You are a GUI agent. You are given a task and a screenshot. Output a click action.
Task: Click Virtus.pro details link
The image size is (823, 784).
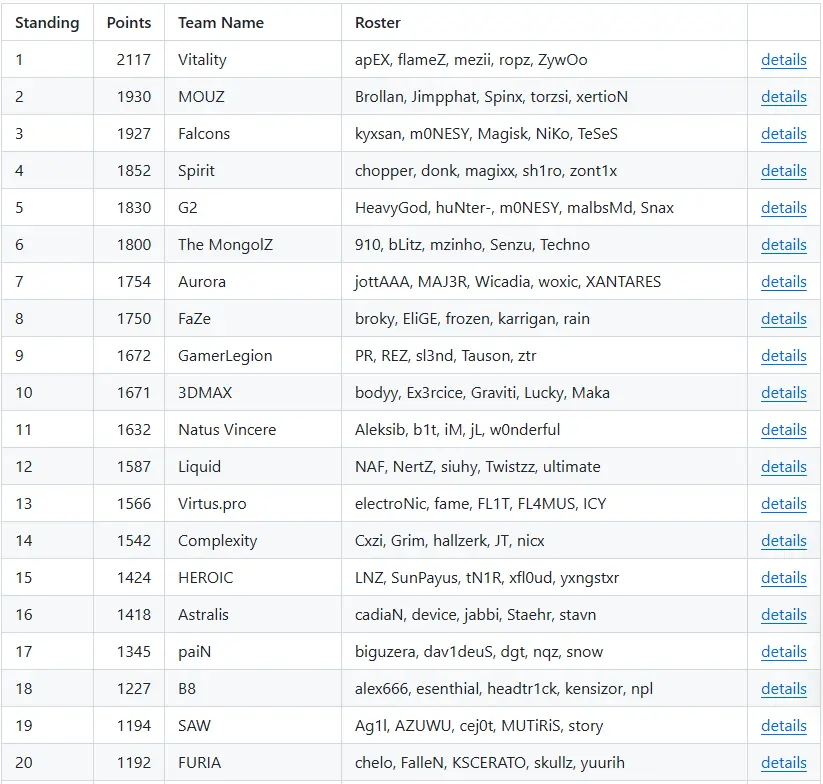(783, 504)
